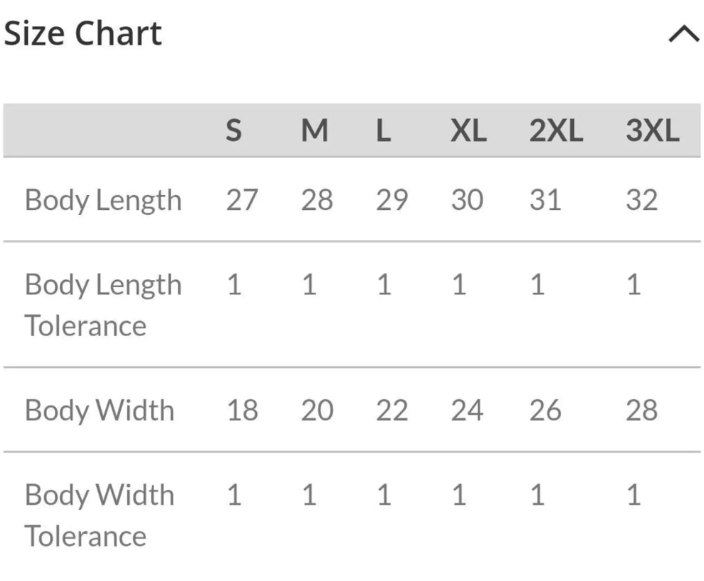
Task: Select Body Width value 26 for size 2XL
Action: 545,410
